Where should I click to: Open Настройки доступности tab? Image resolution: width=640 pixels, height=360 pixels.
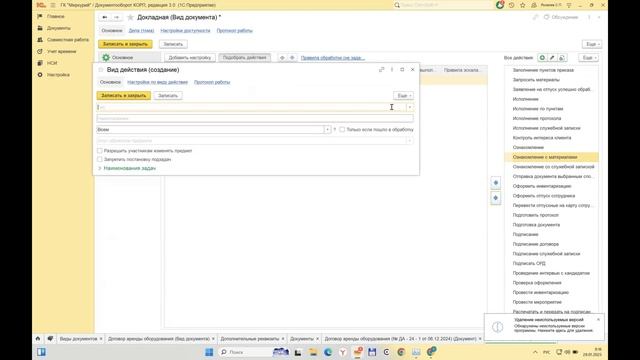[185, 31]
